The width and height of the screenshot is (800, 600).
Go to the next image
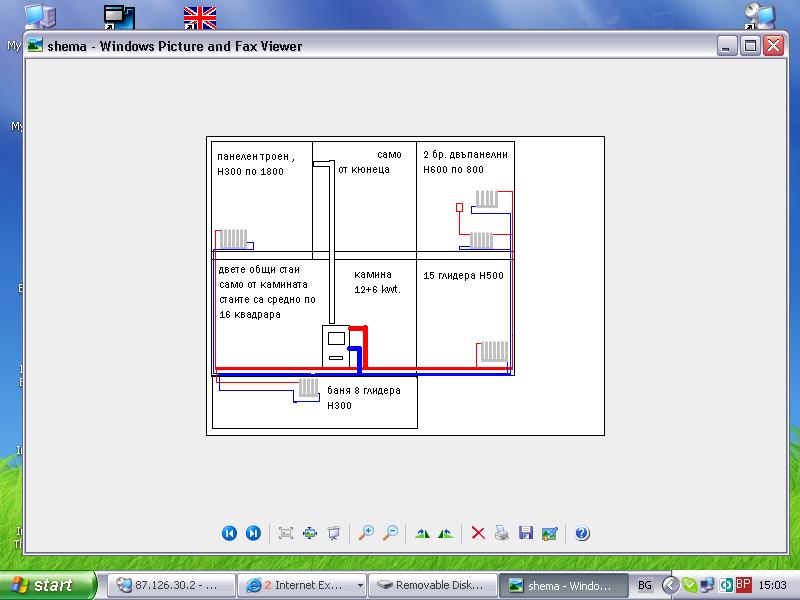pos(253,534)
